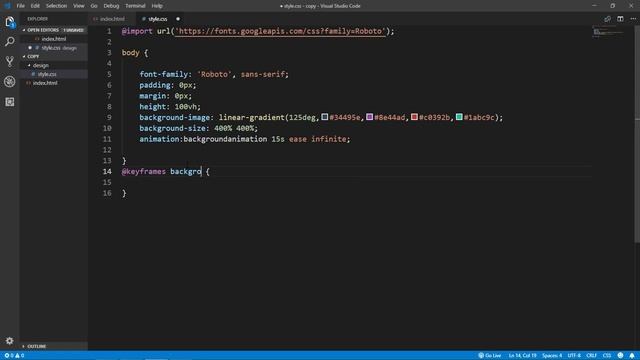Image resolution: width=640 pixels, height=360 pixels.
Task: Click the UTF-8 encoding selector
Action: 574,356
